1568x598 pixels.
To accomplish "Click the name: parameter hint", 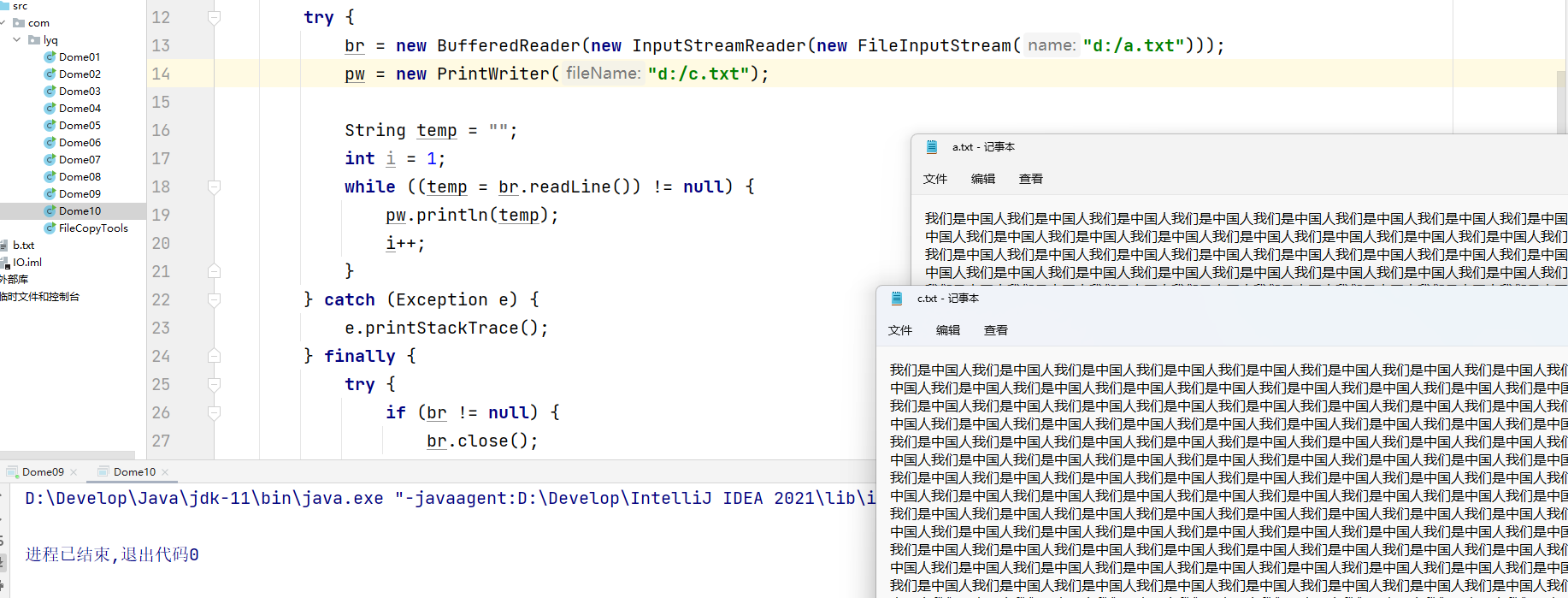I will pos(1052,45).
